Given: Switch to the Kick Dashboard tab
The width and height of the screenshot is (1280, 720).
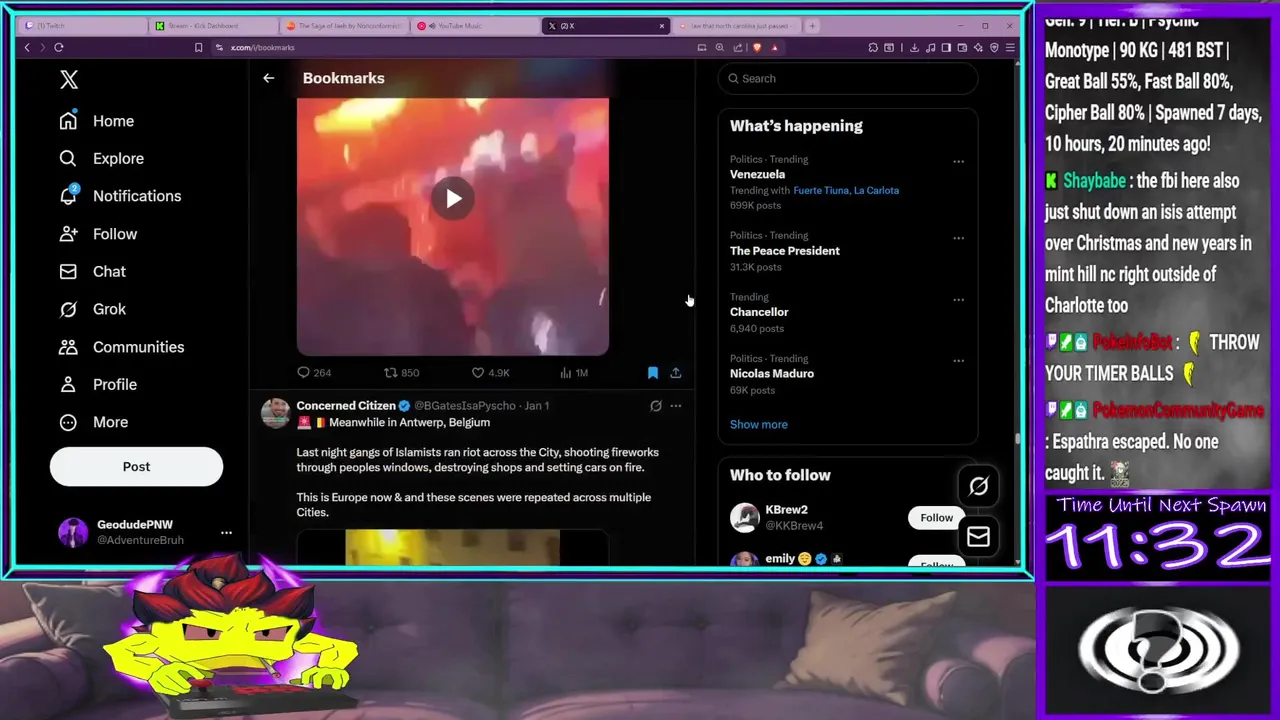Looking at the screenshot, I should click(x=213, y=26).
